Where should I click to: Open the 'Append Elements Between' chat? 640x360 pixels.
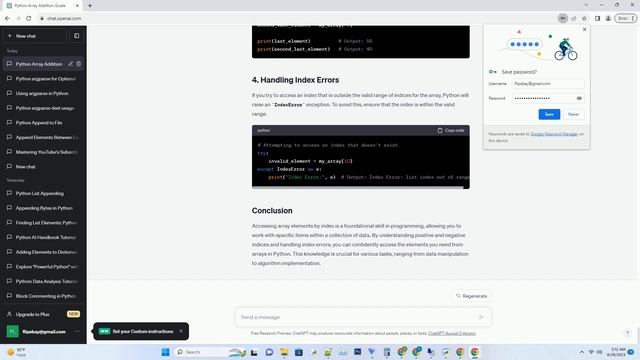pyautogui.click(x=43, y=138)
